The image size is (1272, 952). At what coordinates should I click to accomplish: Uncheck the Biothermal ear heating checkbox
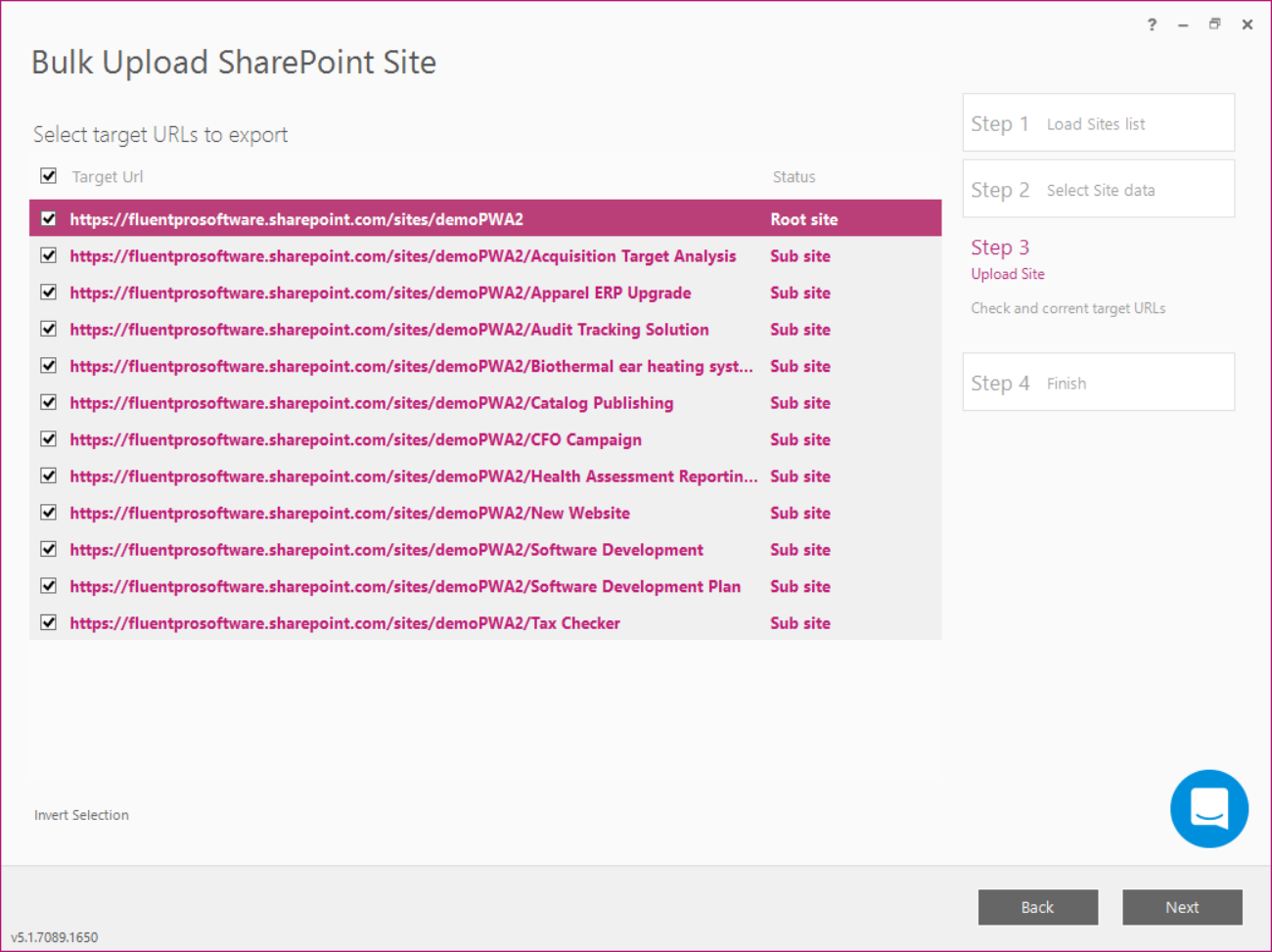tap(48, 366)
